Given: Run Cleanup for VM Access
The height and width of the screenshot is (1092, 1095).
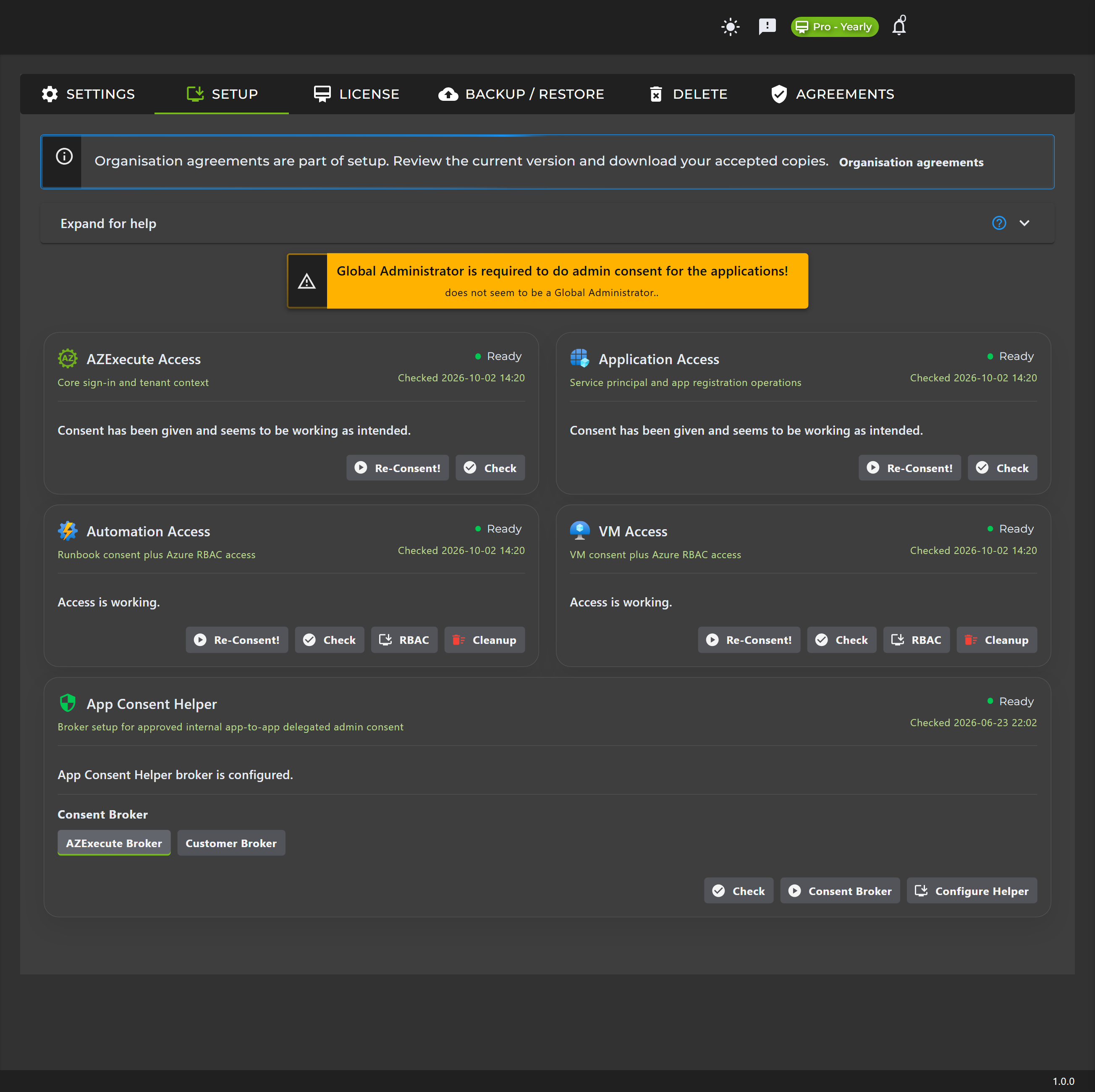Looking at the screenshot, I should coord(996,640).
